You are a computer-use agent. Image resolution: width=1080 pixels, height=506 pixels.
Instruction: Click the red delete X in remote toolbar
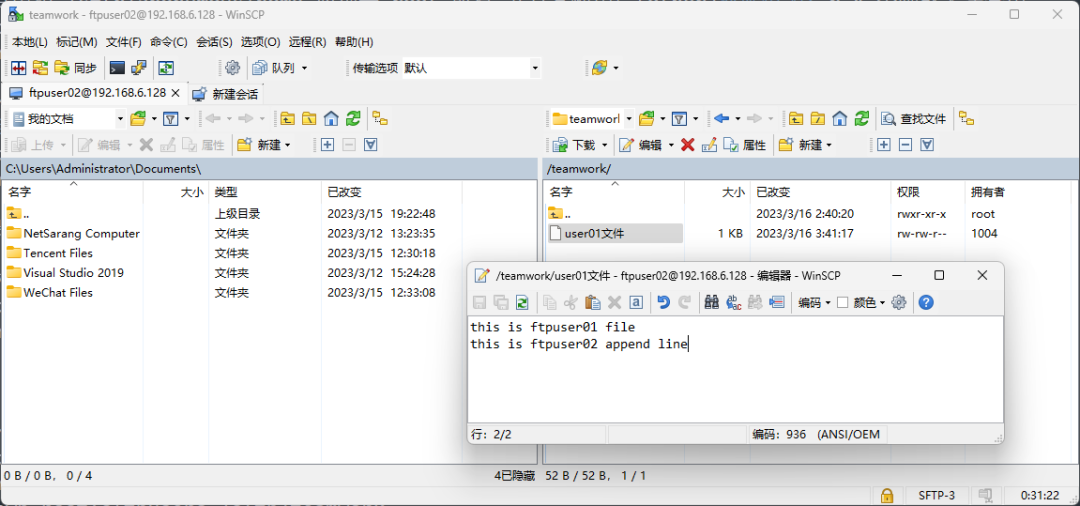[x=687, y=145]
